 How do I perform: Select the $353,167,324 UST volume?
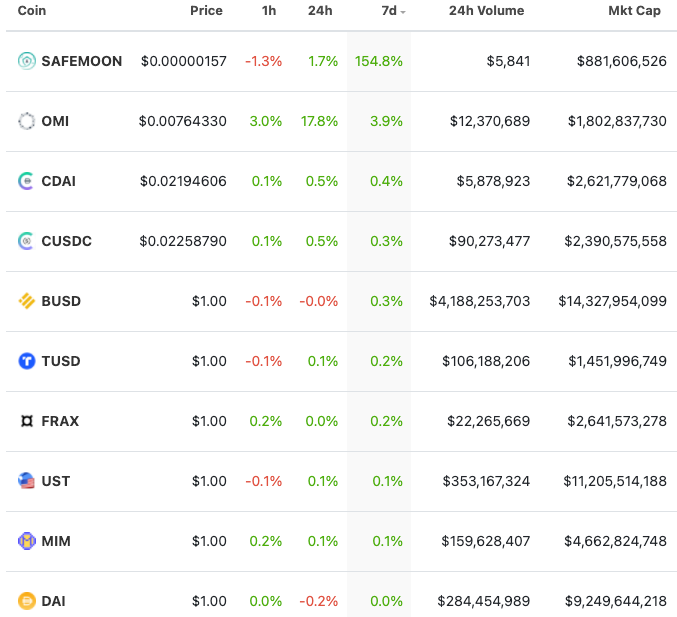tap(486, 481)
